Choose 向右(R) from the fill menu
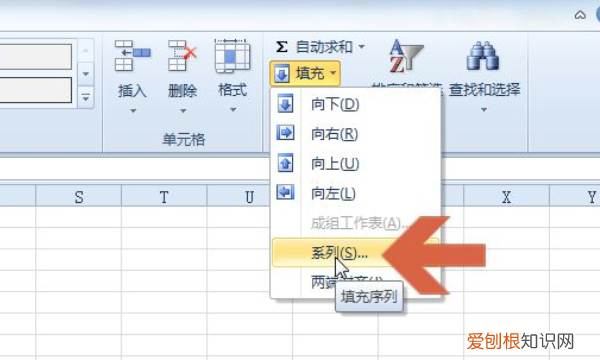The height and width of the screenshot is (360, 600). pyautogui.click(x=355, y=134)
